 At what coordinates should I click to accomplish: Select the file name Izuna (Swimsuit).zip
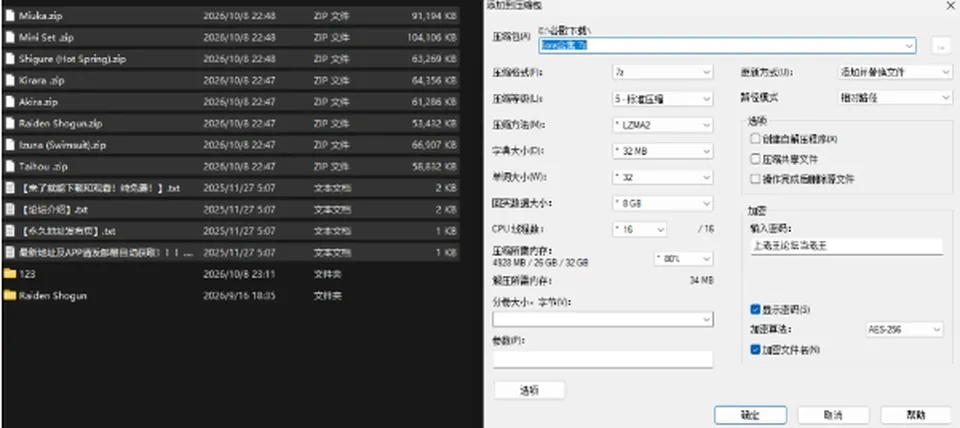tap(62, 145)
